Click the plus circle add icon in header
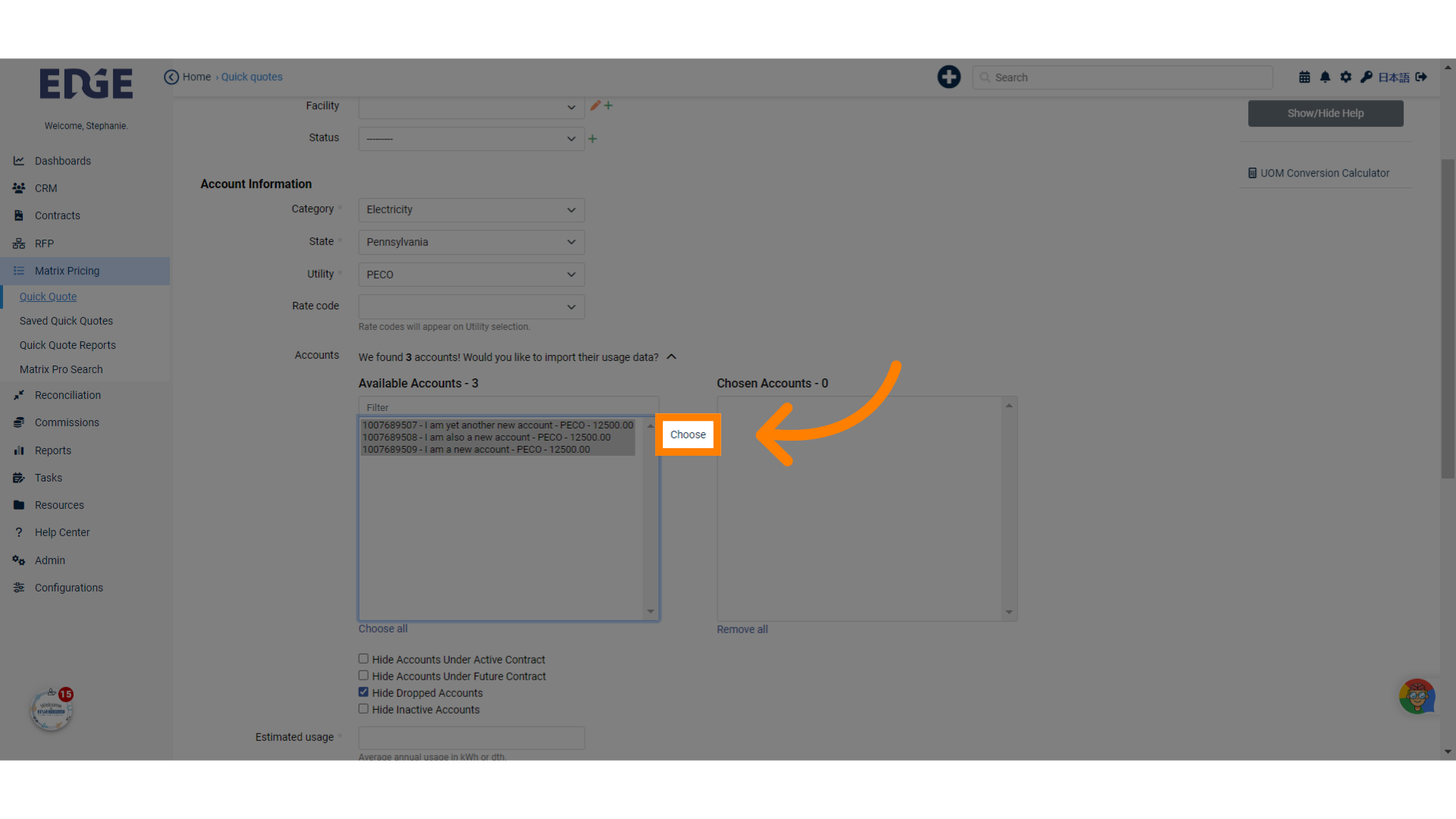The width and height of the screenshot is (1456, 819). coord(949,77)
